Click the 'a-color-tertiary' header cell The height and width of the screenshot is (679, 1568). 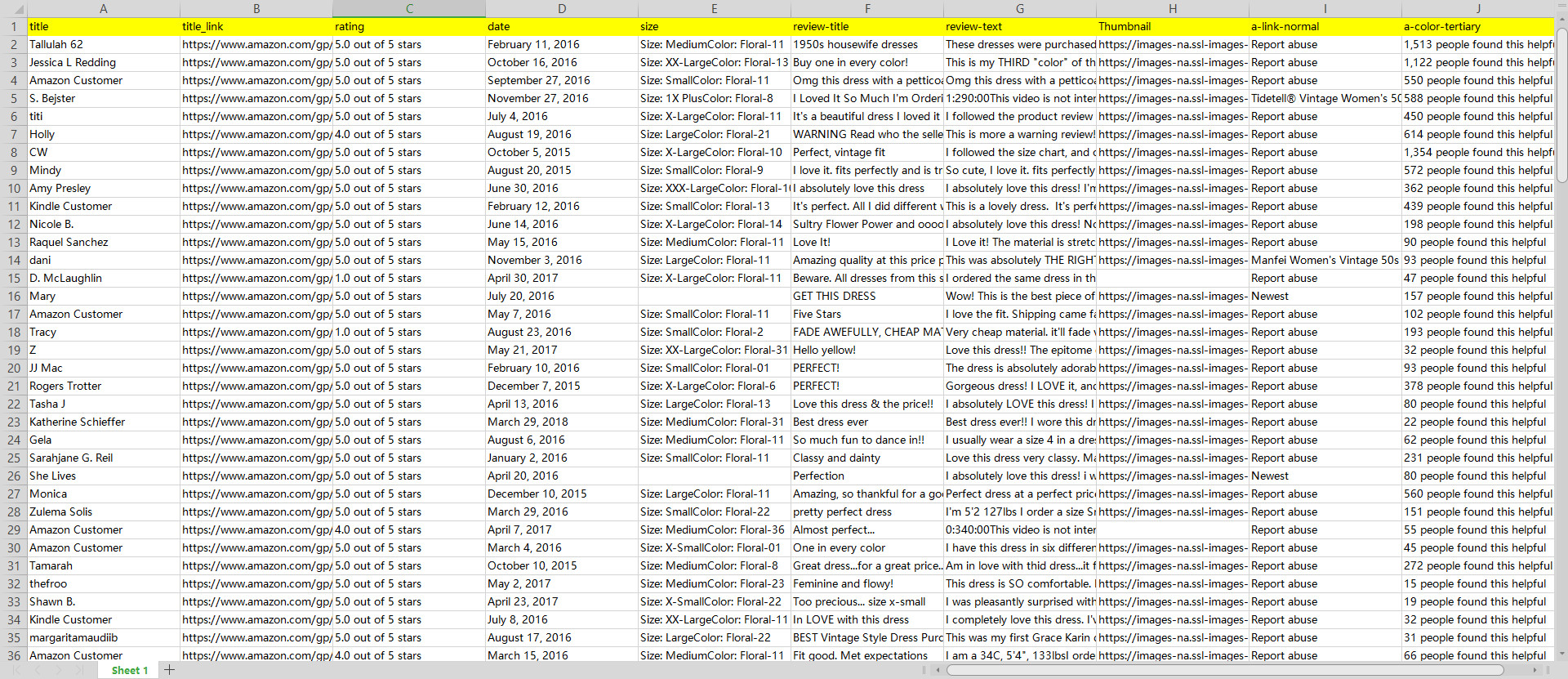(x=1478, y=26)
